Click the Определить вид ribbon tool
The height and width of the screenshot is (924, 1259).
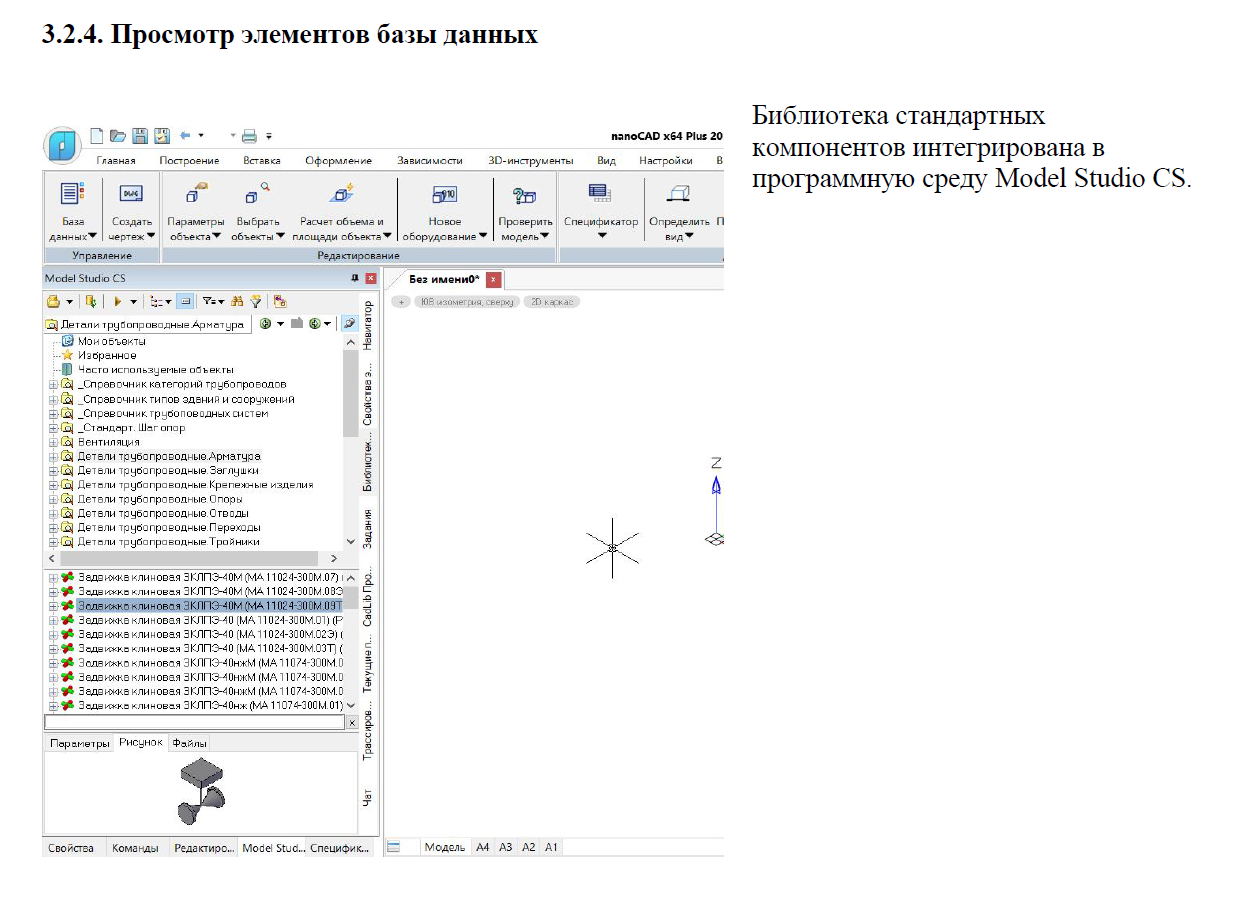[679, 211]
